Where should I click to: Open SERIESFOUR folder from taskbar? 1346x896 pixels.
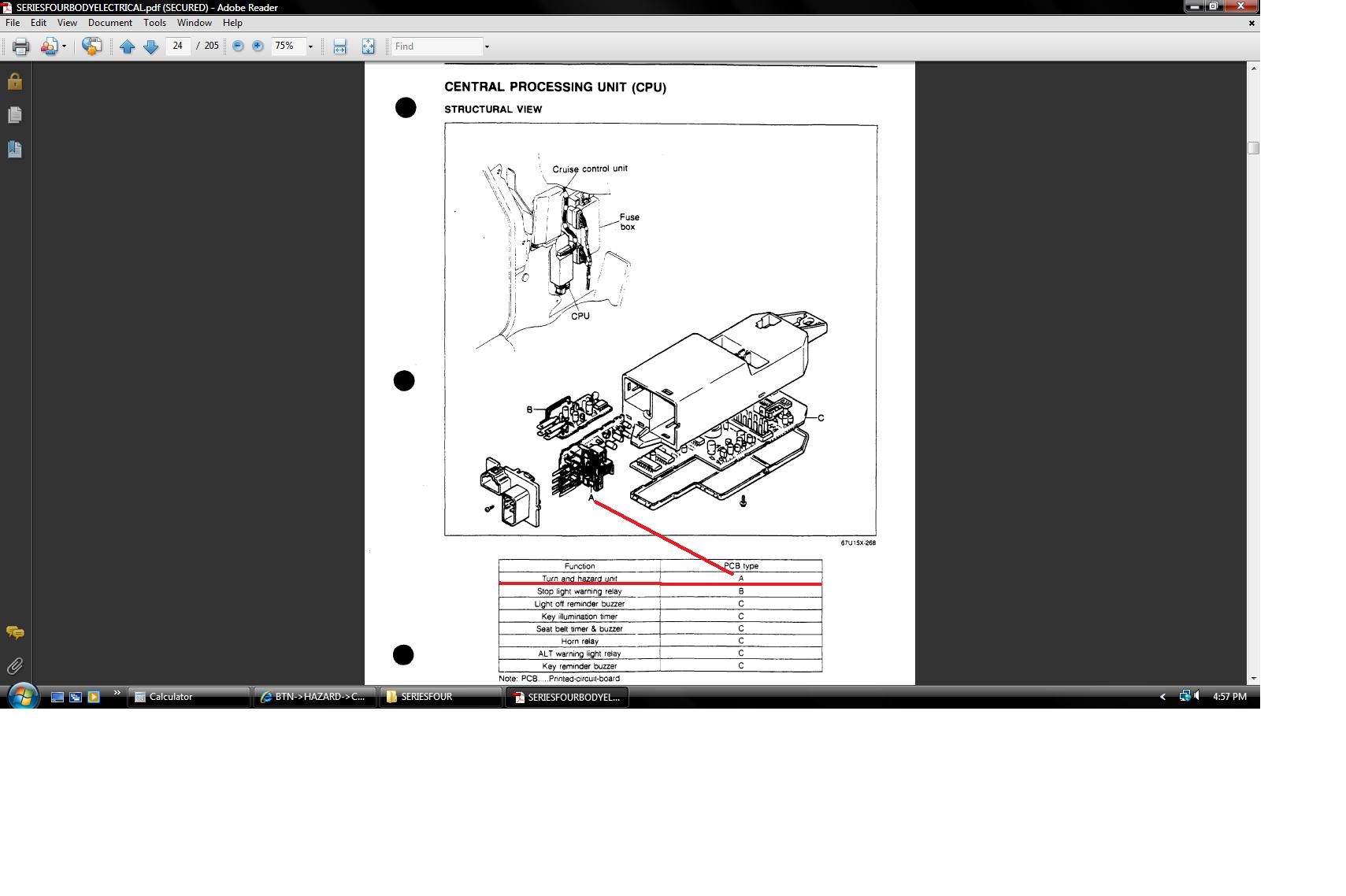click(441, 697)
